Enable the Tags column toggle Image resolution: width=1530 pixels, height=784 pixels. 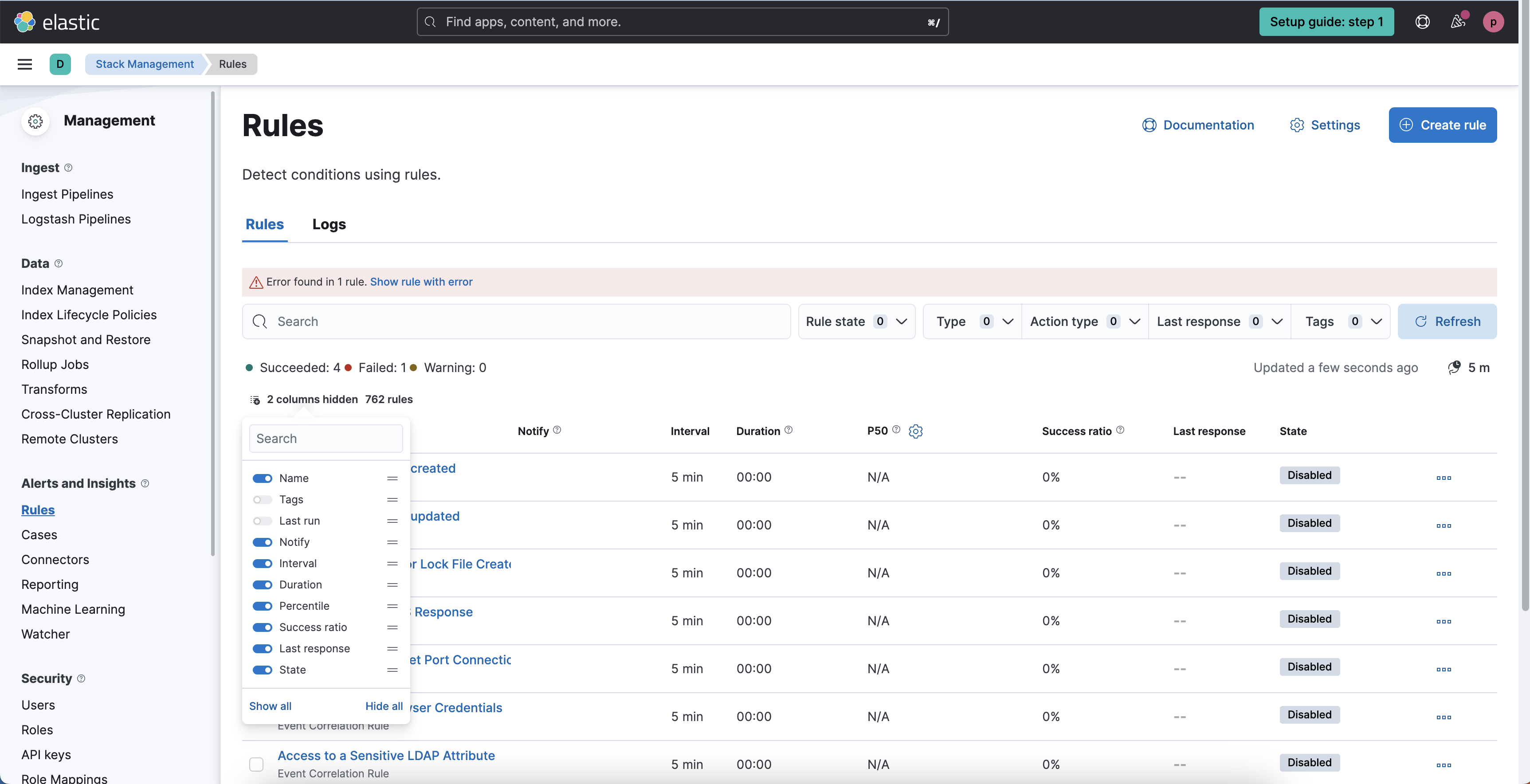(x=262, y=499)
